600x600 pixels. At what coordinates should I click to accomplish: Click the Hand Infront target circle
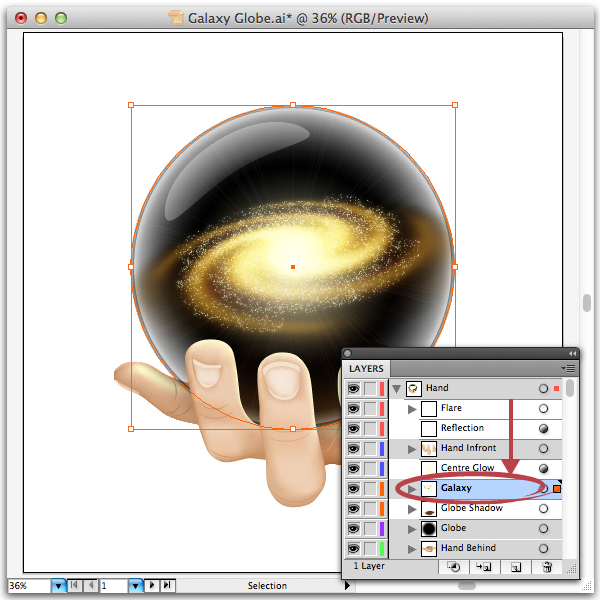click(x=543, y=448)
